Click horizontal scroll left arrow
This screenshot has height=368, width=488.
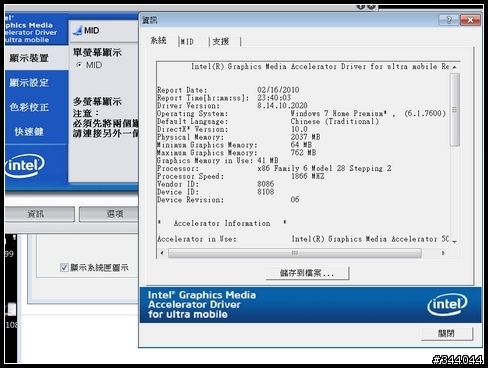[162, 253]
